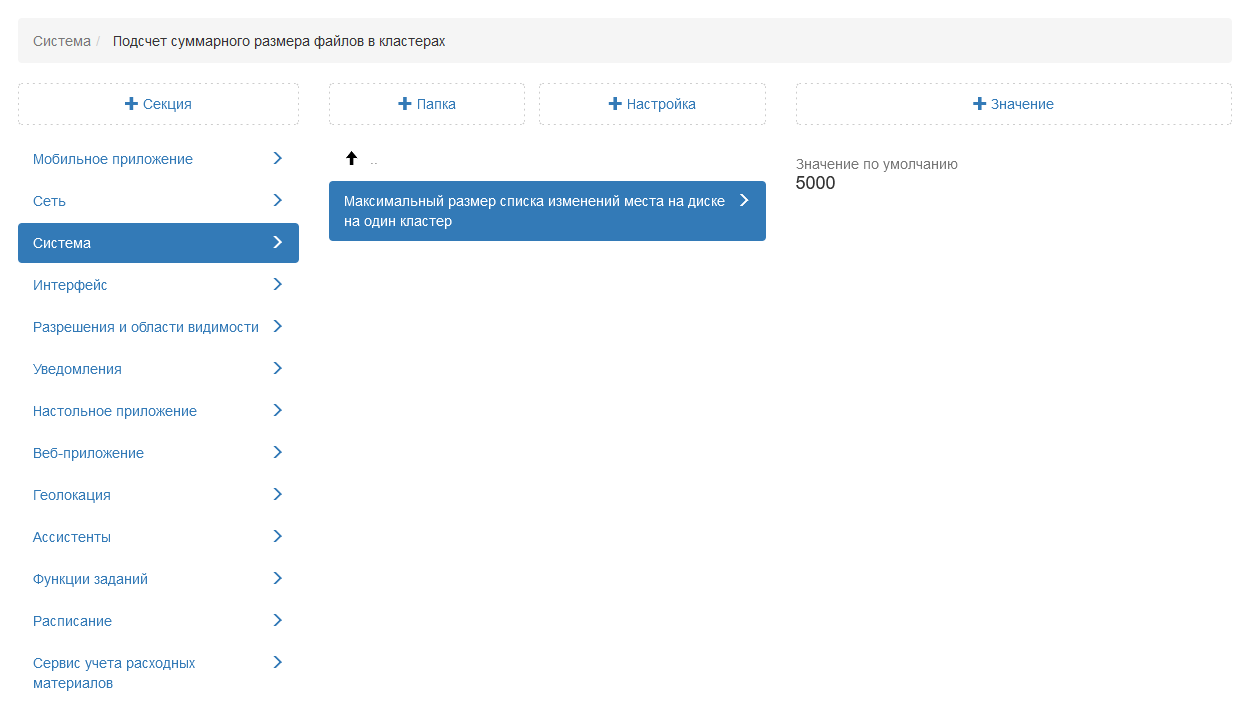The image size is (1252, 726).
Task: Expand the Ассистенты chevron arrow
Action: coord(277,537)
